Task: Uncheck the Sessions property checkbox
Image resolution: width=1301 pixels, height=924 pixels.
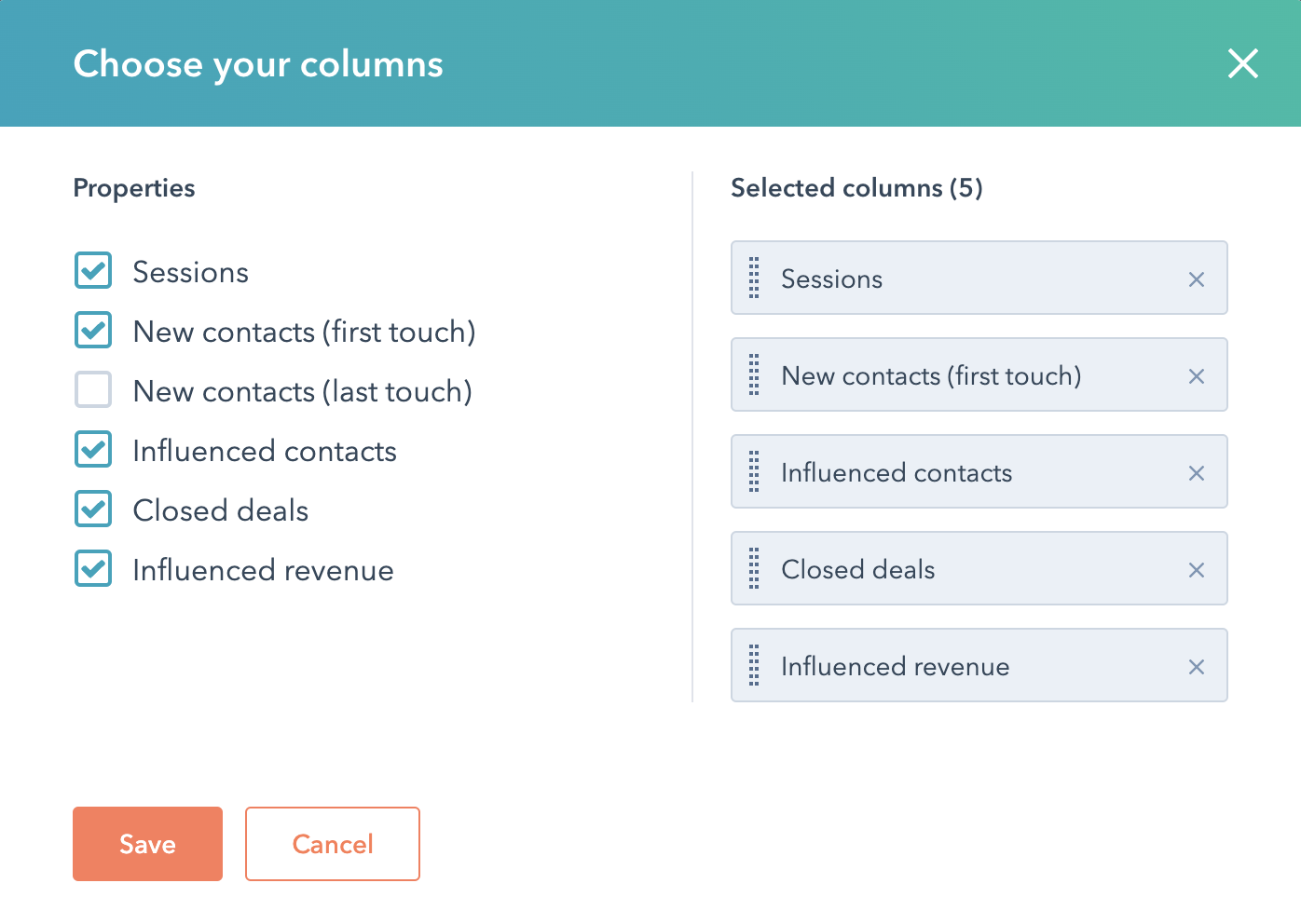Action: 93,271
